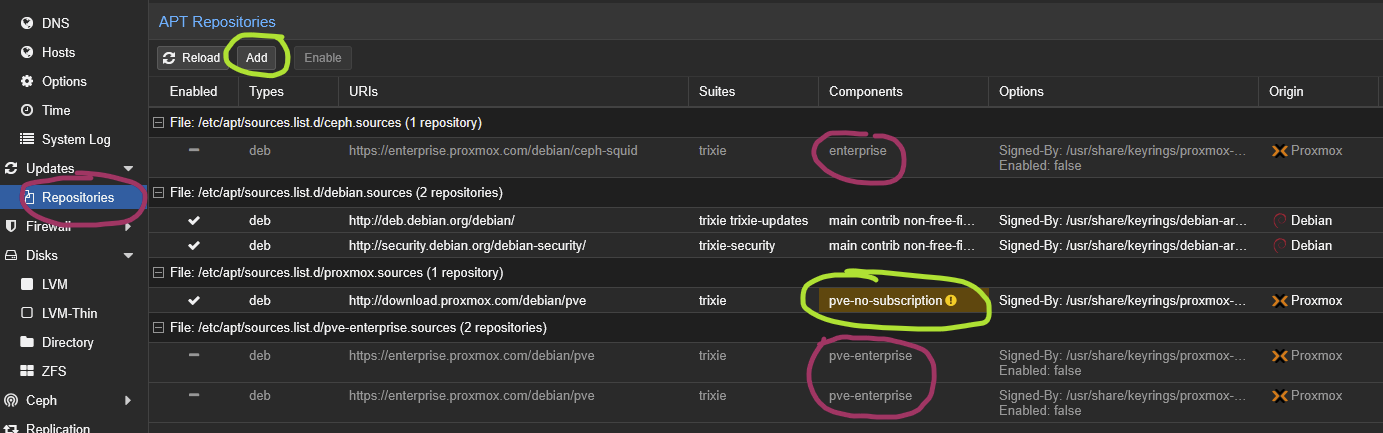This screenshot has height=433, width=1383.
Task: Collapse the proxmox.sources file group
Action: click(158, 272)
